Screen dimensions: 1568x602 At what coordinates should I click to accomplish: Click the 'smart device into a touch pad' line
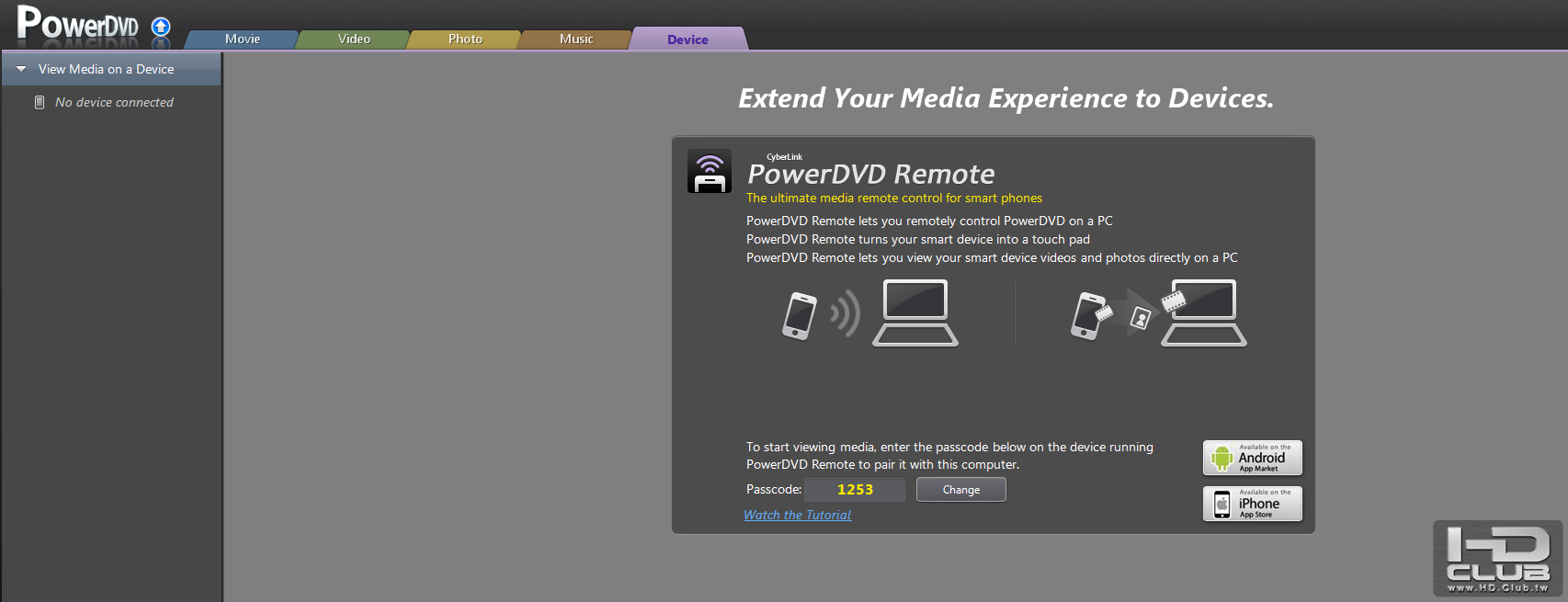(x=918, y=239)
